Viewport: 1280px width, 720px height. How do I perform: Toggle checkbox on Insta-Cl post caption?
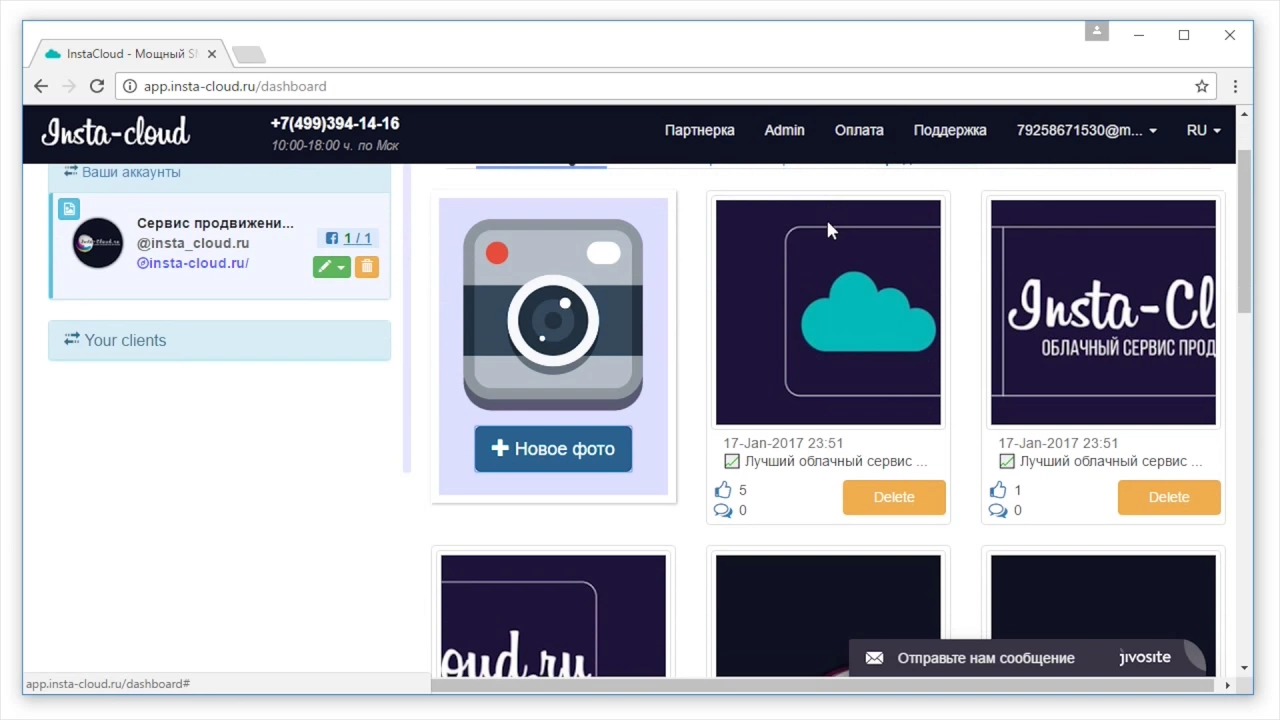tap(1007, 461)
